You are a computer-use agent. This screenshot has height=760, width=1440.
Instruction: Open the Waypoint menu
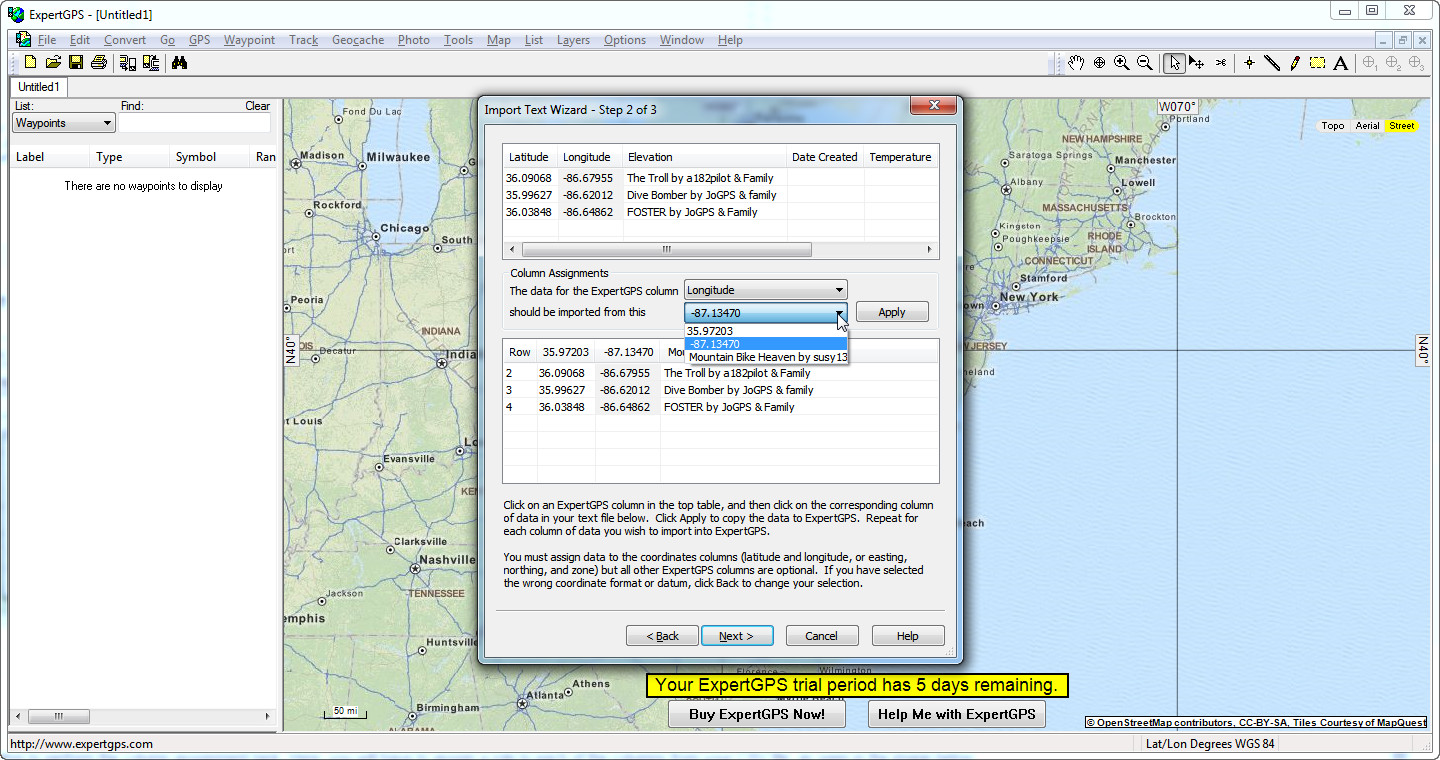249,40
